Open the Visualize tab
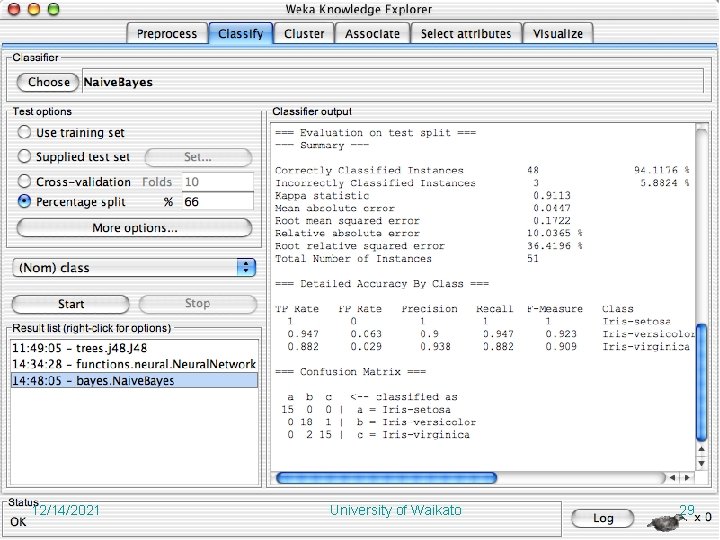The image size is (720, 540). point(558,34)
